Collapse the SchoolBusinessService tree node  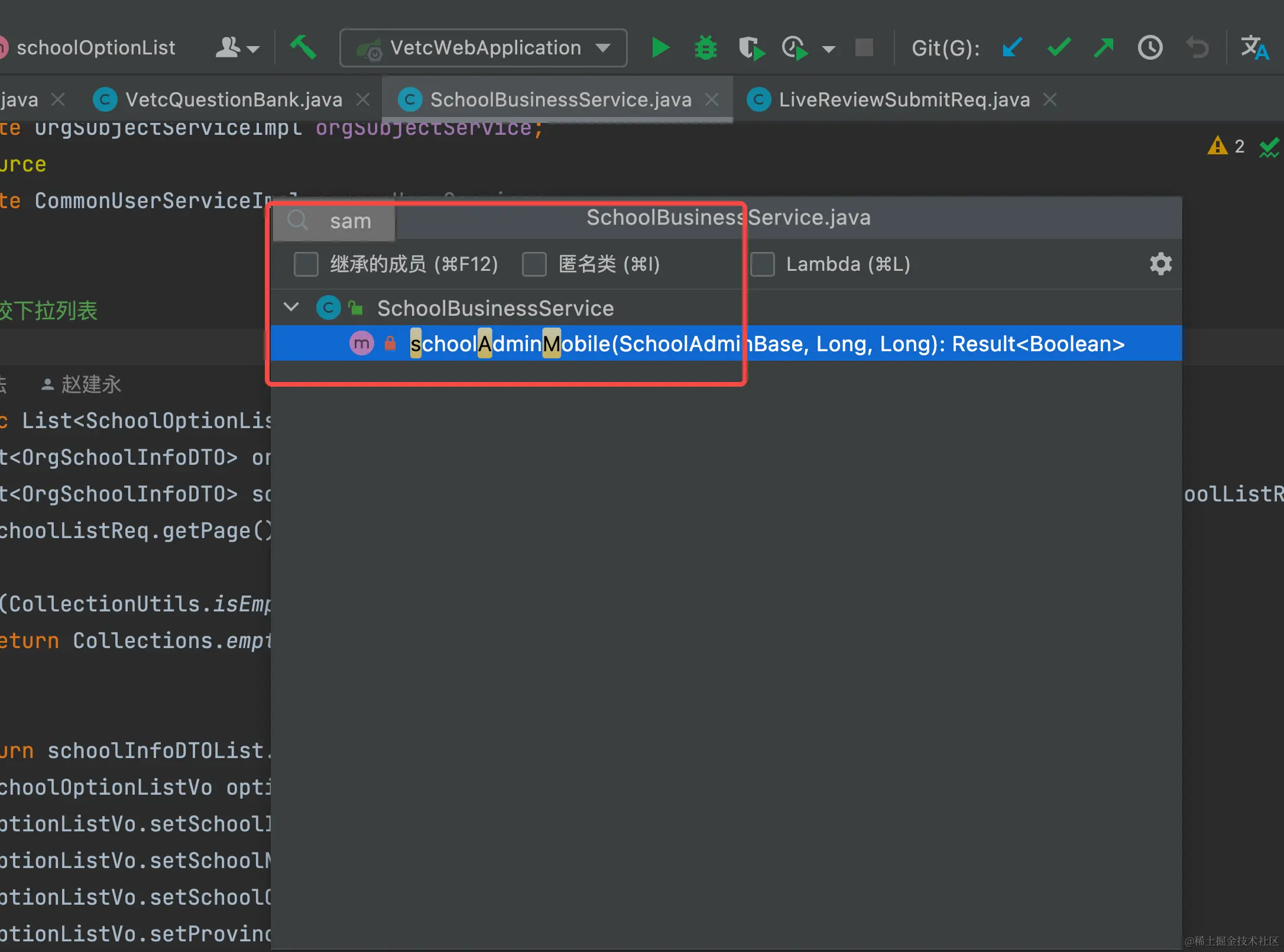291,307
